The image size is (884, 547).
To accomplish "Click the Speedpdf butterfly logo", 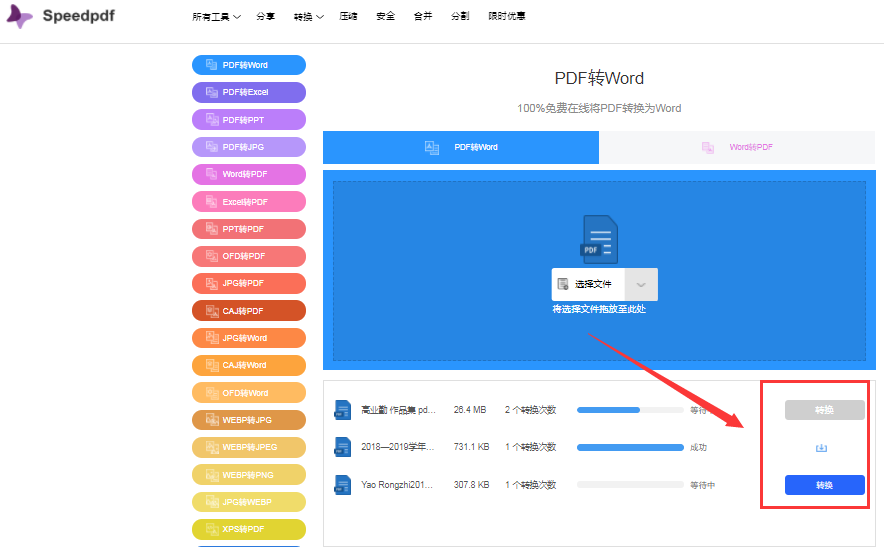I will click(19, 16).
